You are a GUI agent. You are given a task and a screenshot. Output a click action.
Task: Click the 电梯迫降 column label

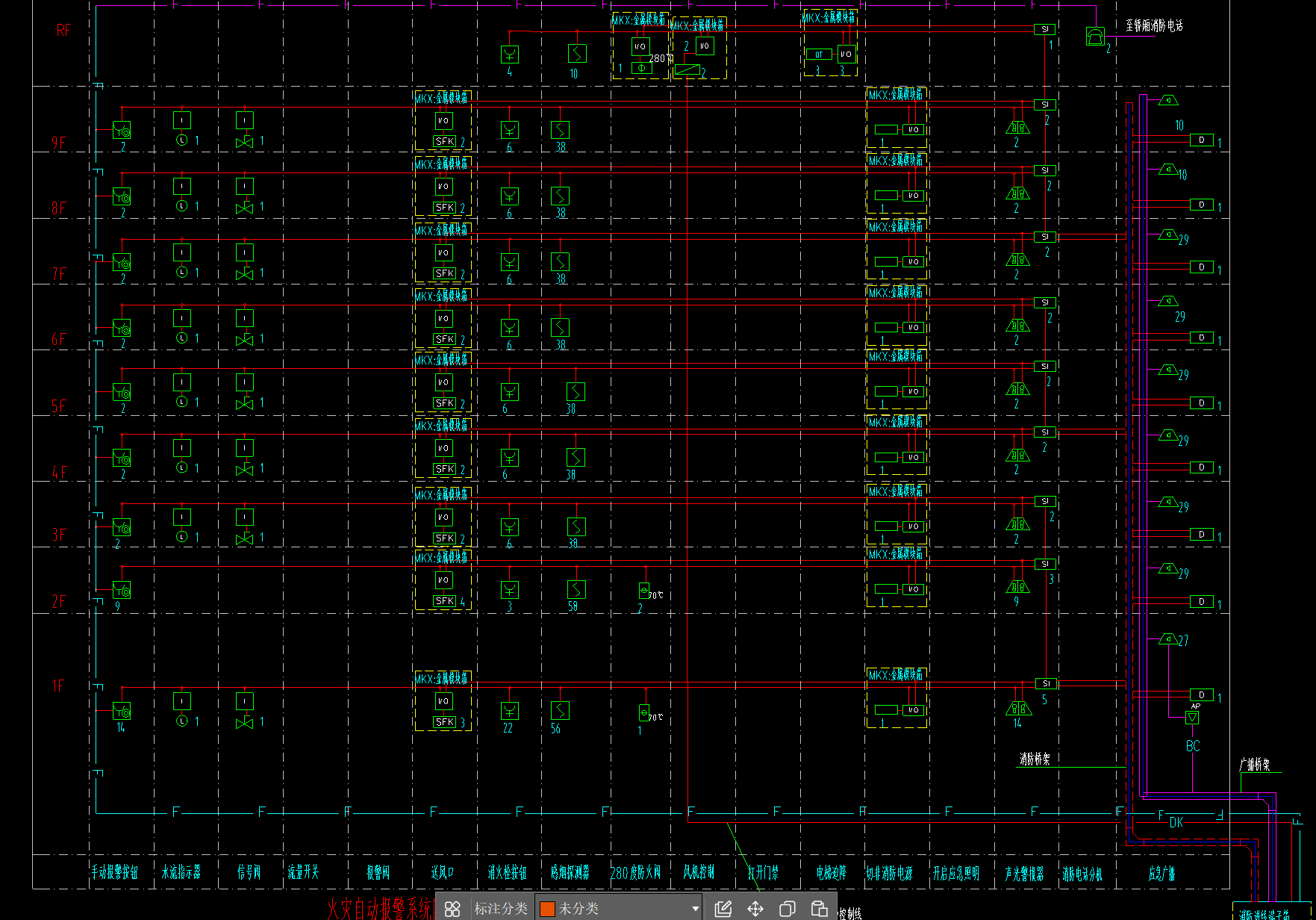pos(832,872)
